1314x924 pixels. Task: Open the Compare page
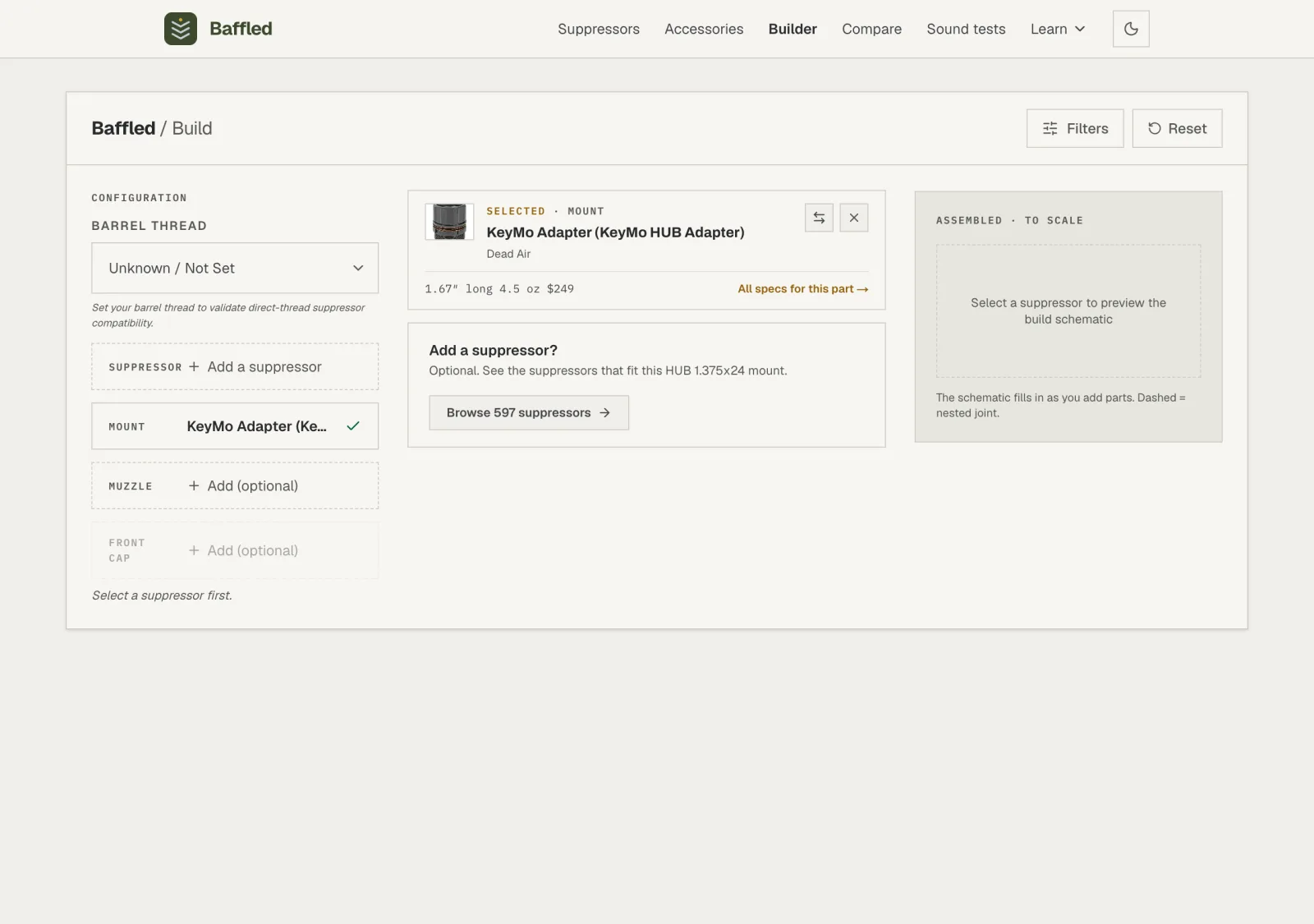pos(871,29)
